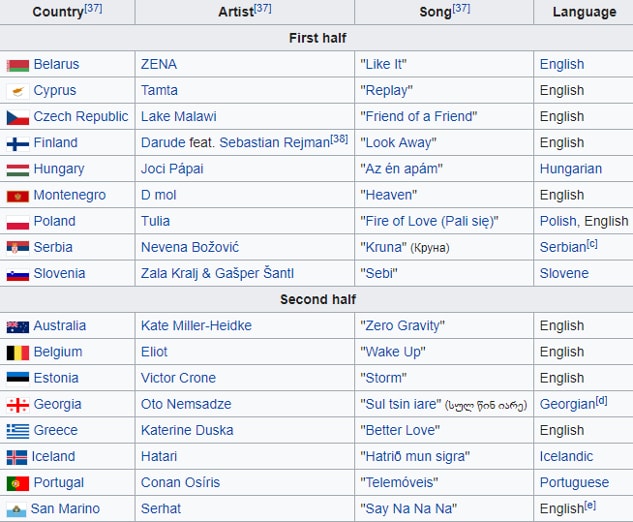
Task: Click the Finland flag icon
Action: coord(18,144)
